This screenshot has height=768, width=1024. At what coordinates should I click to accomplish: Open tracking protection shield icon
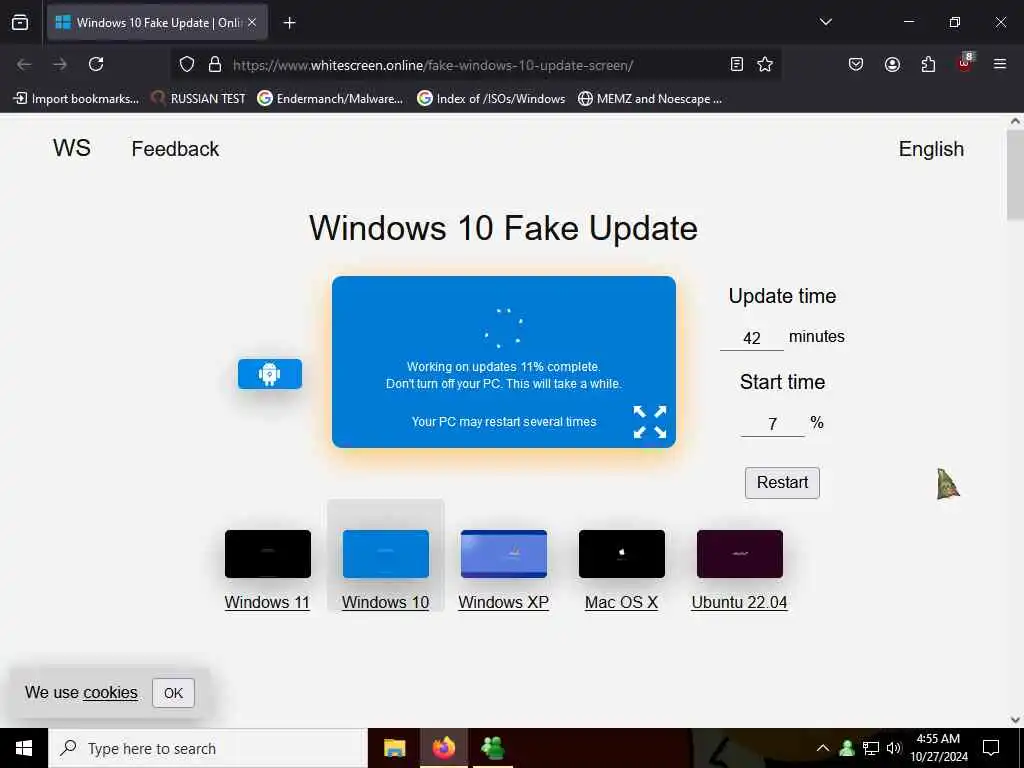(187, 64)
